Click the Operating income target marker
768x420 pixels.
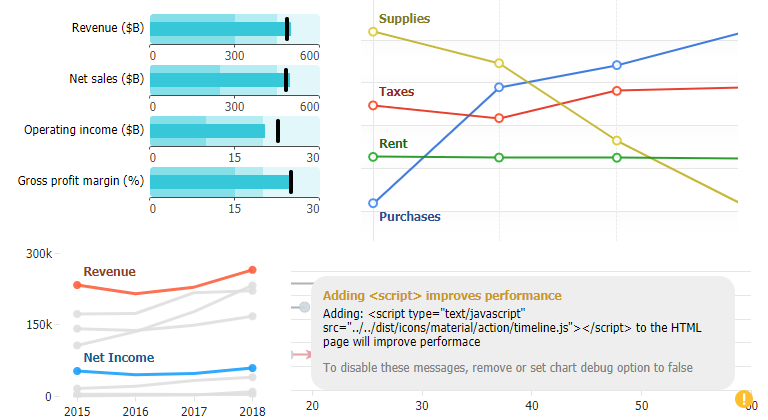click(x=278, y=130)
